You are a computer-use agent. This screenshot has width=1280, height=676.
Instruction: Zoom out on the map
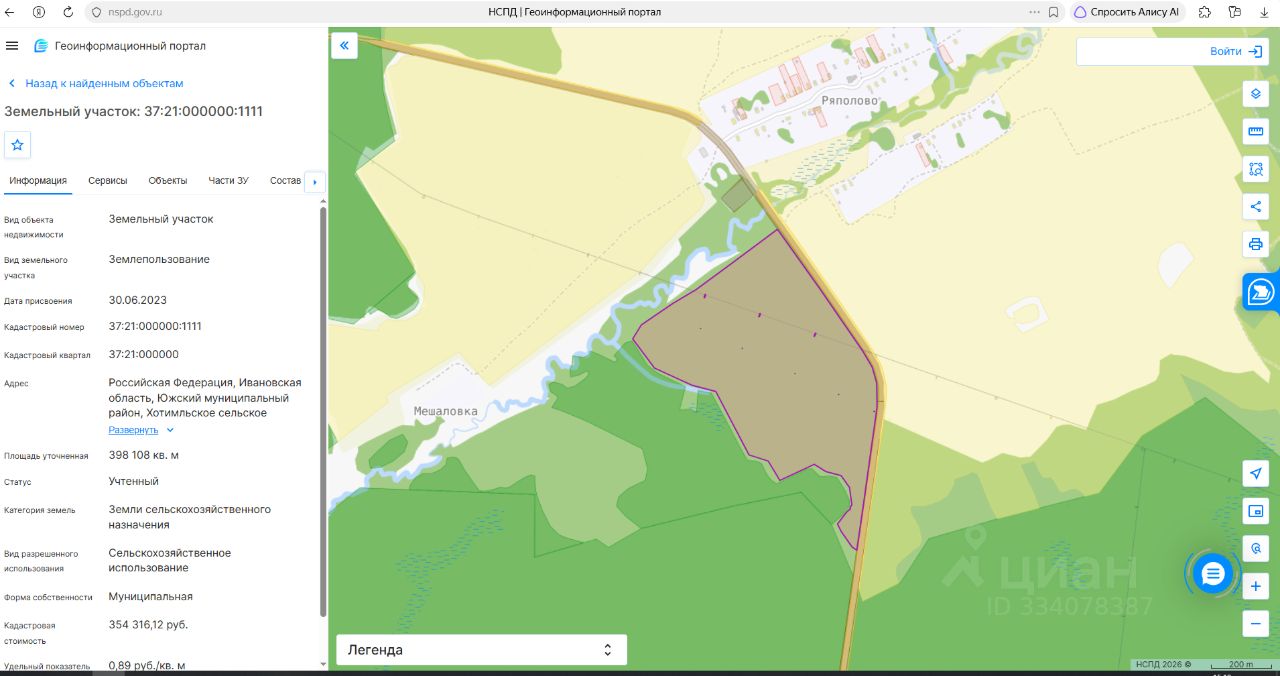[x=1256, y=623]
